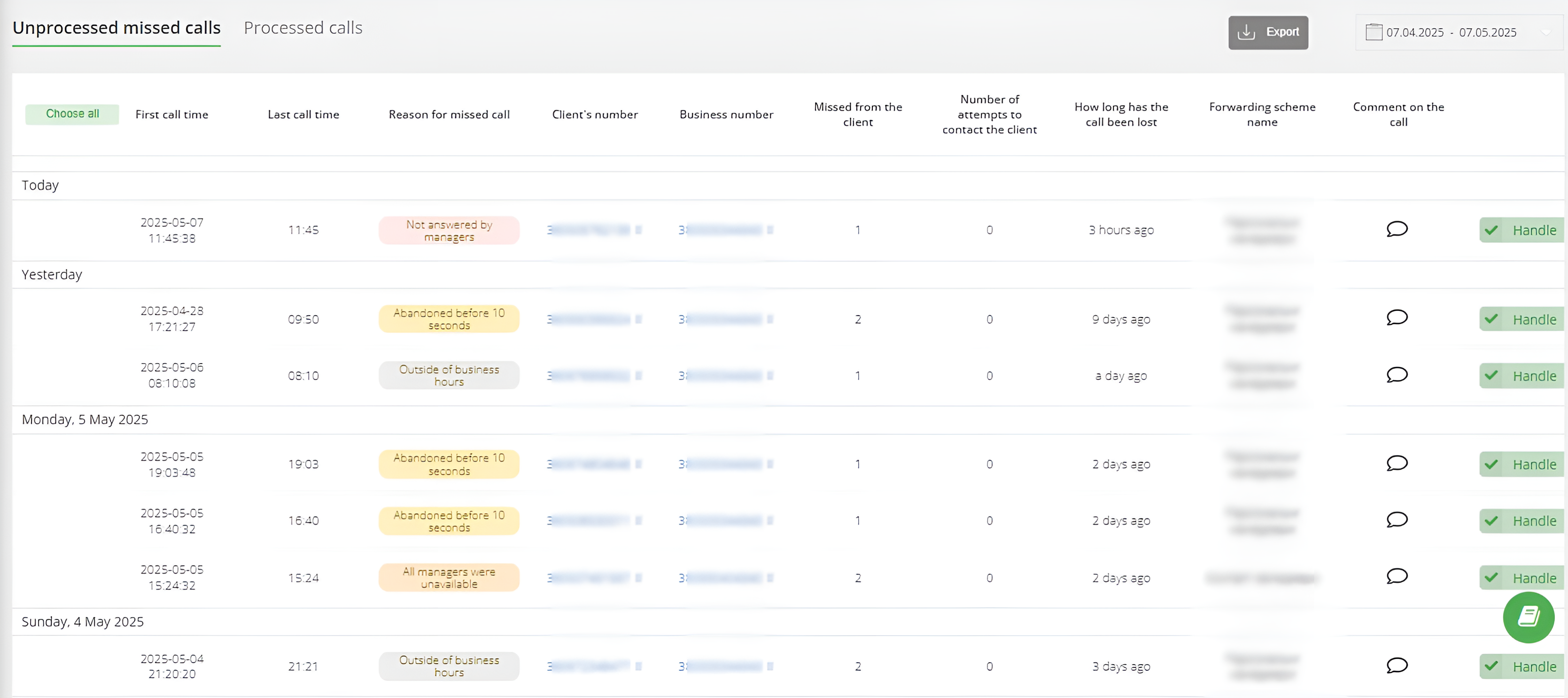Click Abandoned before 10 seconds tag at 19:03

click(x=449, y=465)
